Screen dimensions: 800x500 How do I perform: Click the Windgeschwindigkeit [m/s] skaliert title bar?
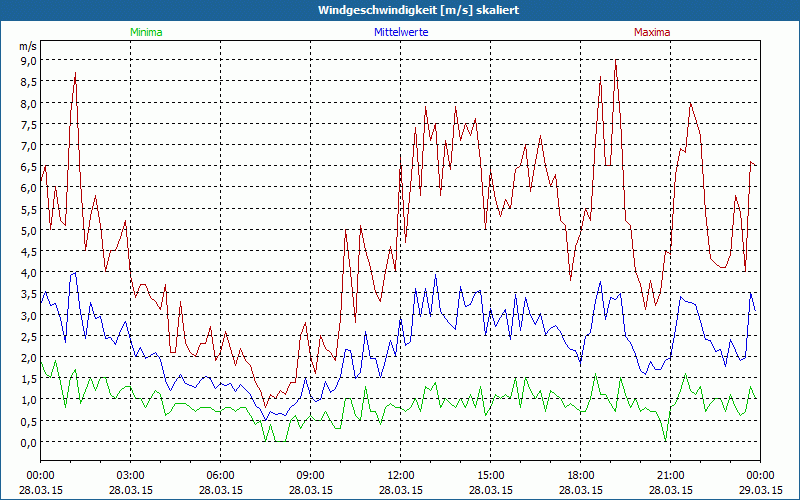[400, 10]
